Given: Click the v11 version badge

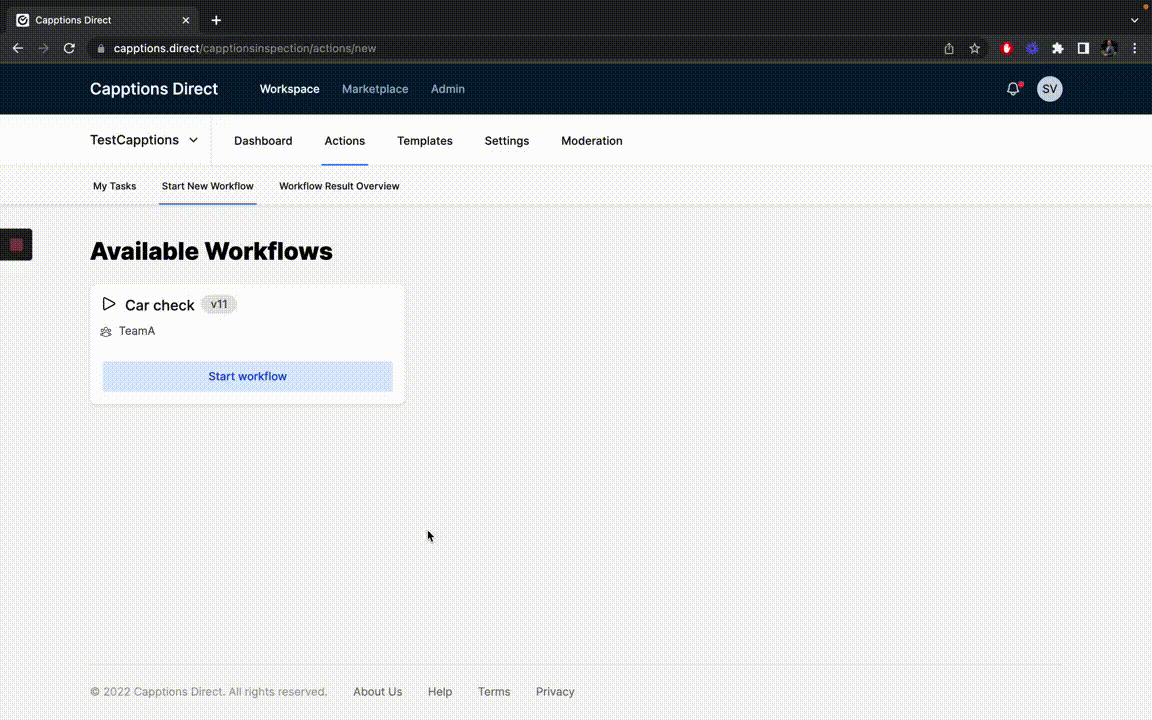Looking at the screenshot, I should click(x=219, y=304).
